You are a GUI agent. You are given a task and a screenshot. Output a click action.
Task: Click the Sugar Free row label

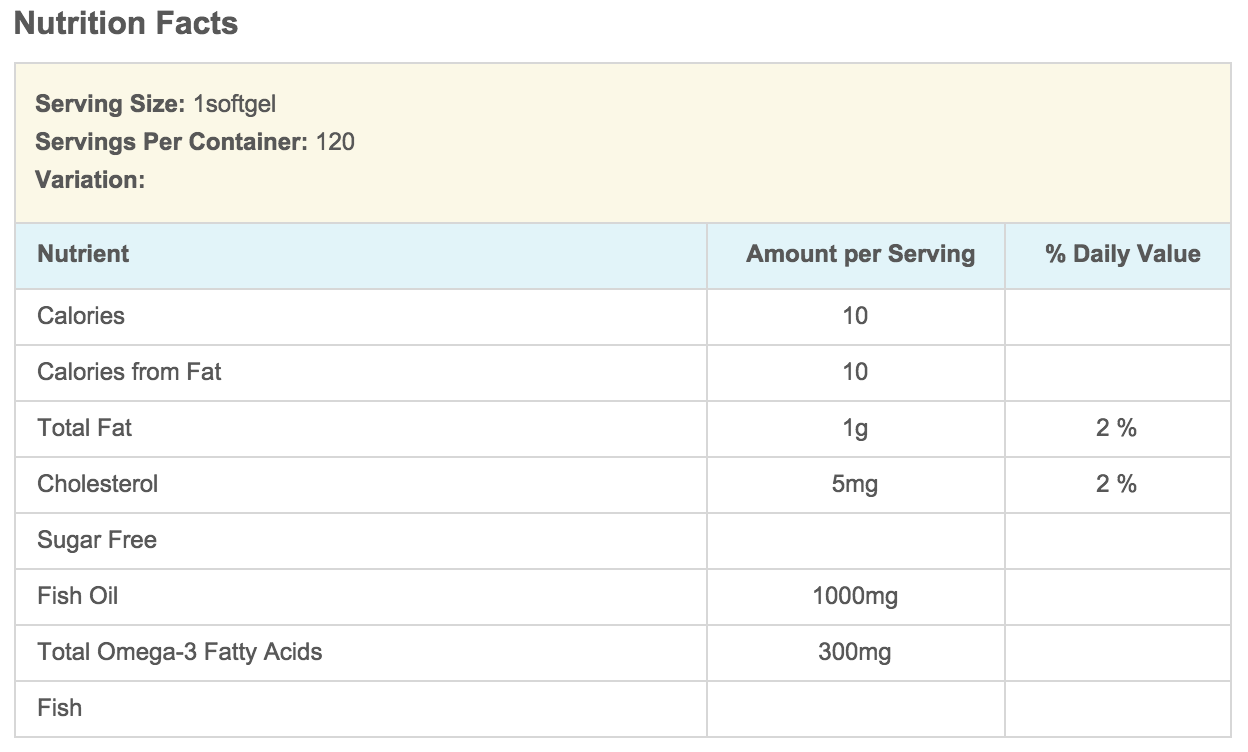click(97, 540)
